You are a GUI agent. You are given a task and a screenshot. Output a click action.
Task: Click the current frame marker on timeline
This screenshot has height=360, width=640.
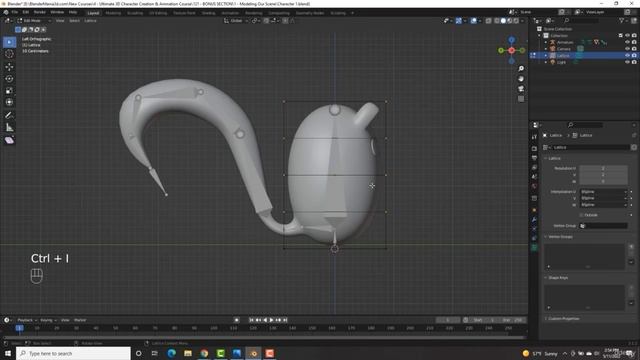click(x=20, y=328)
